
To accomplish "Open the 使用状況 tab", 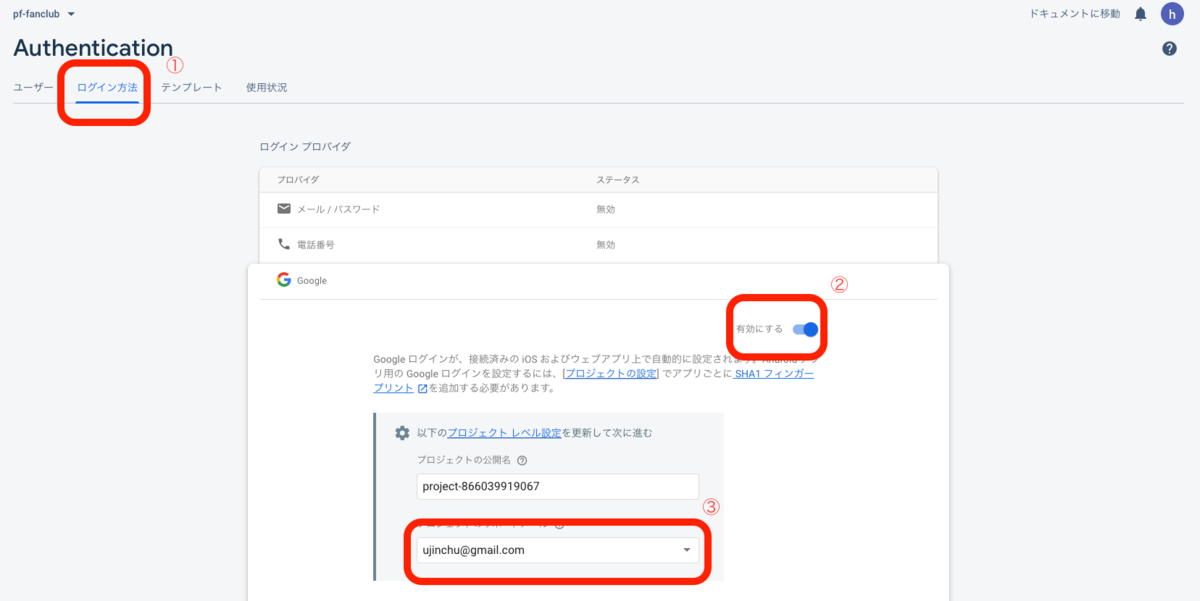I will pos(266,87).
